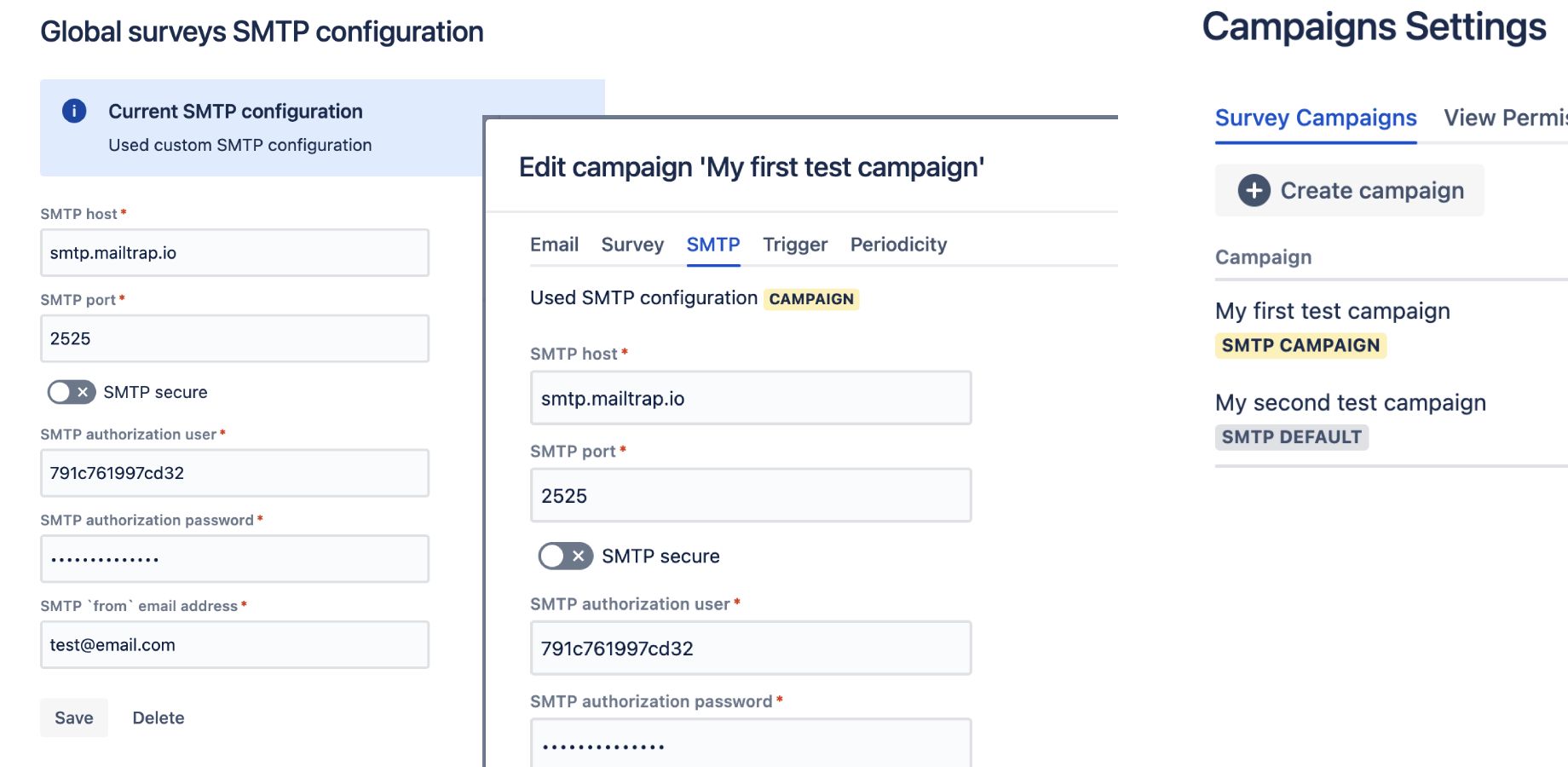
Task: Open My first test campaign entry
Action: click(x=1332, y=311)
